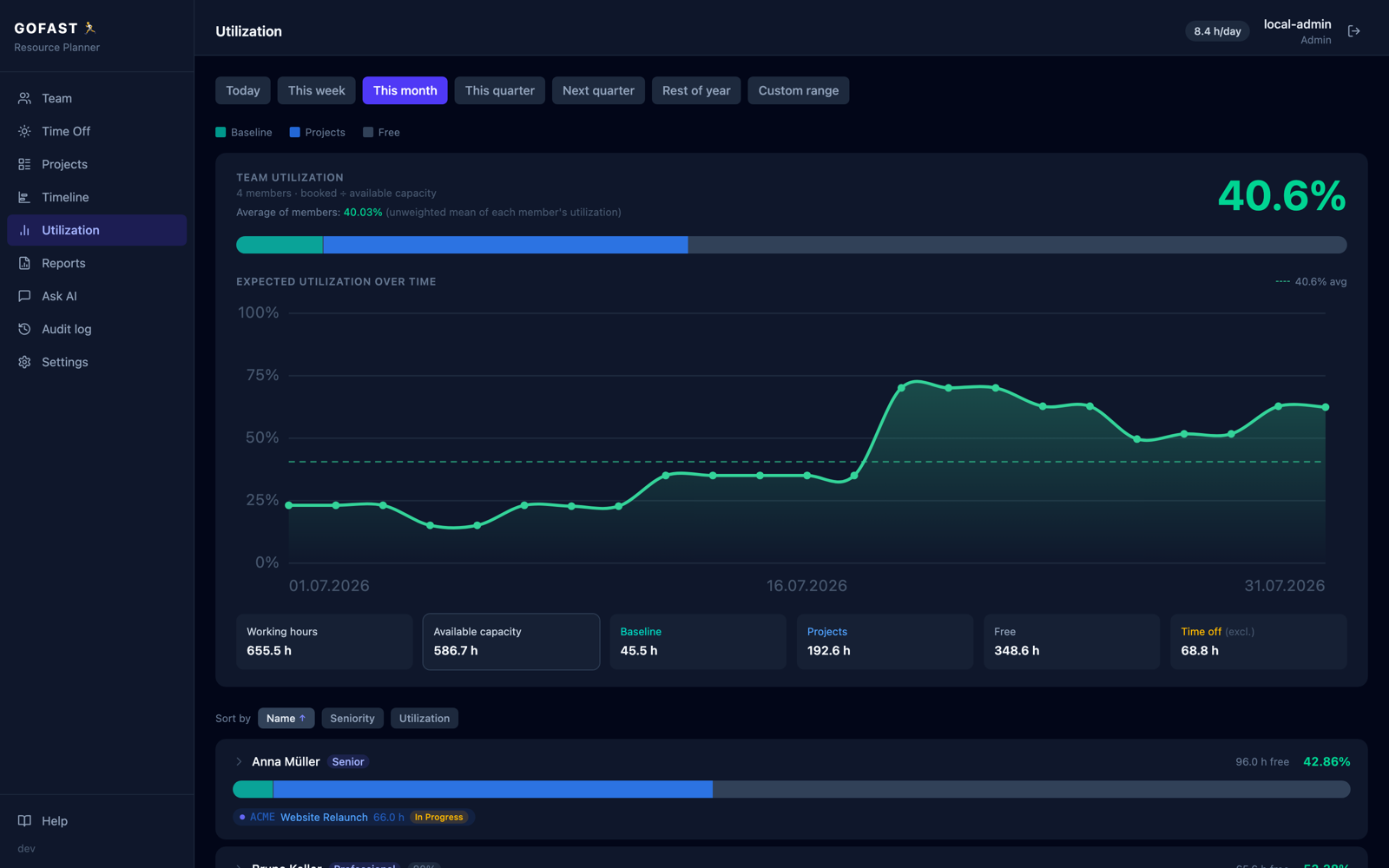The height and width of the screenshot is (868, 1389).
Task: Click the Available capacity 586.7 h card
Action: coord(511,641)
